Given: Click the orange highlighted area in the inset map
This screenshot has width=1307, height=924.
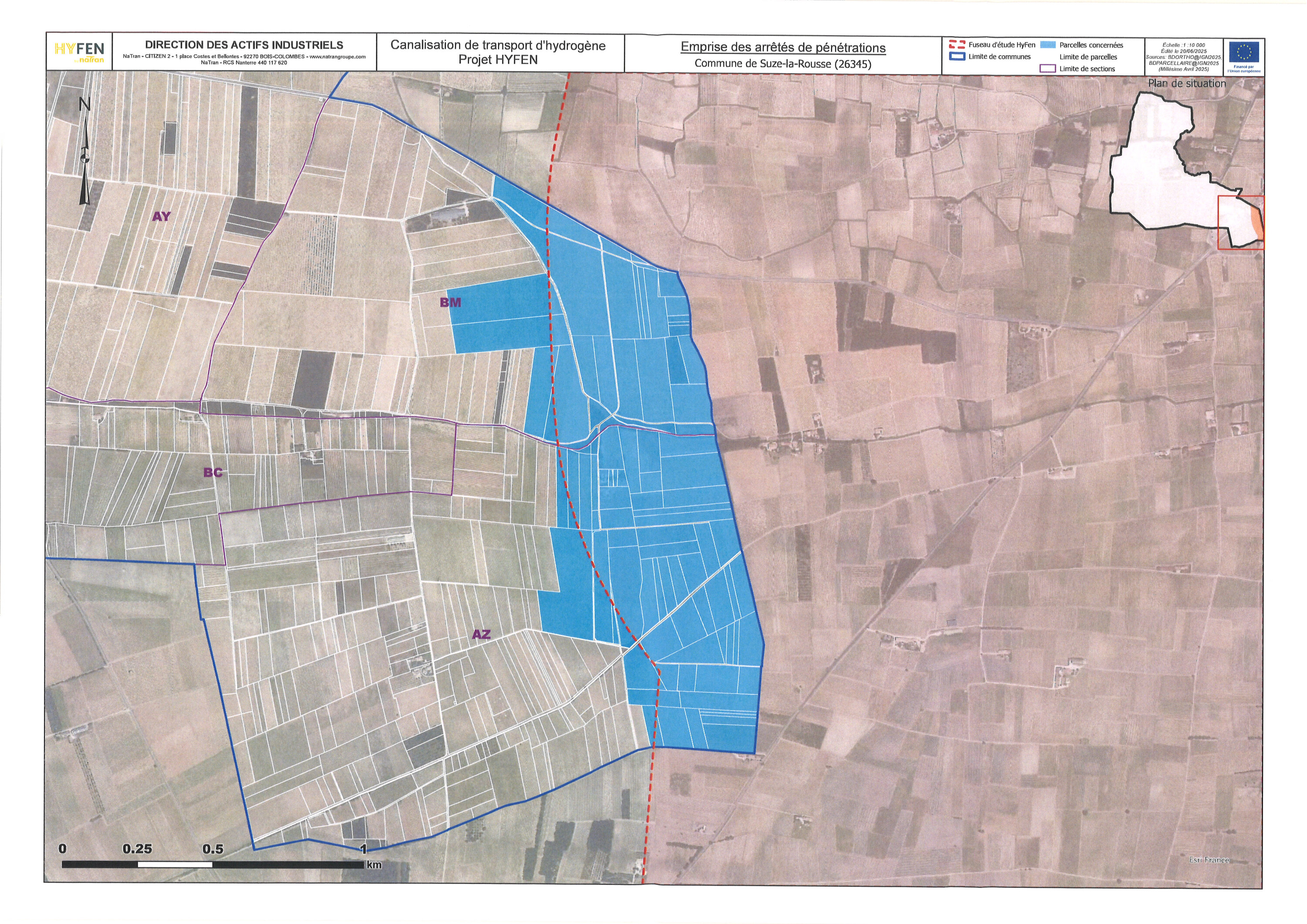Looking at the screenshot, I should 1257,223.
